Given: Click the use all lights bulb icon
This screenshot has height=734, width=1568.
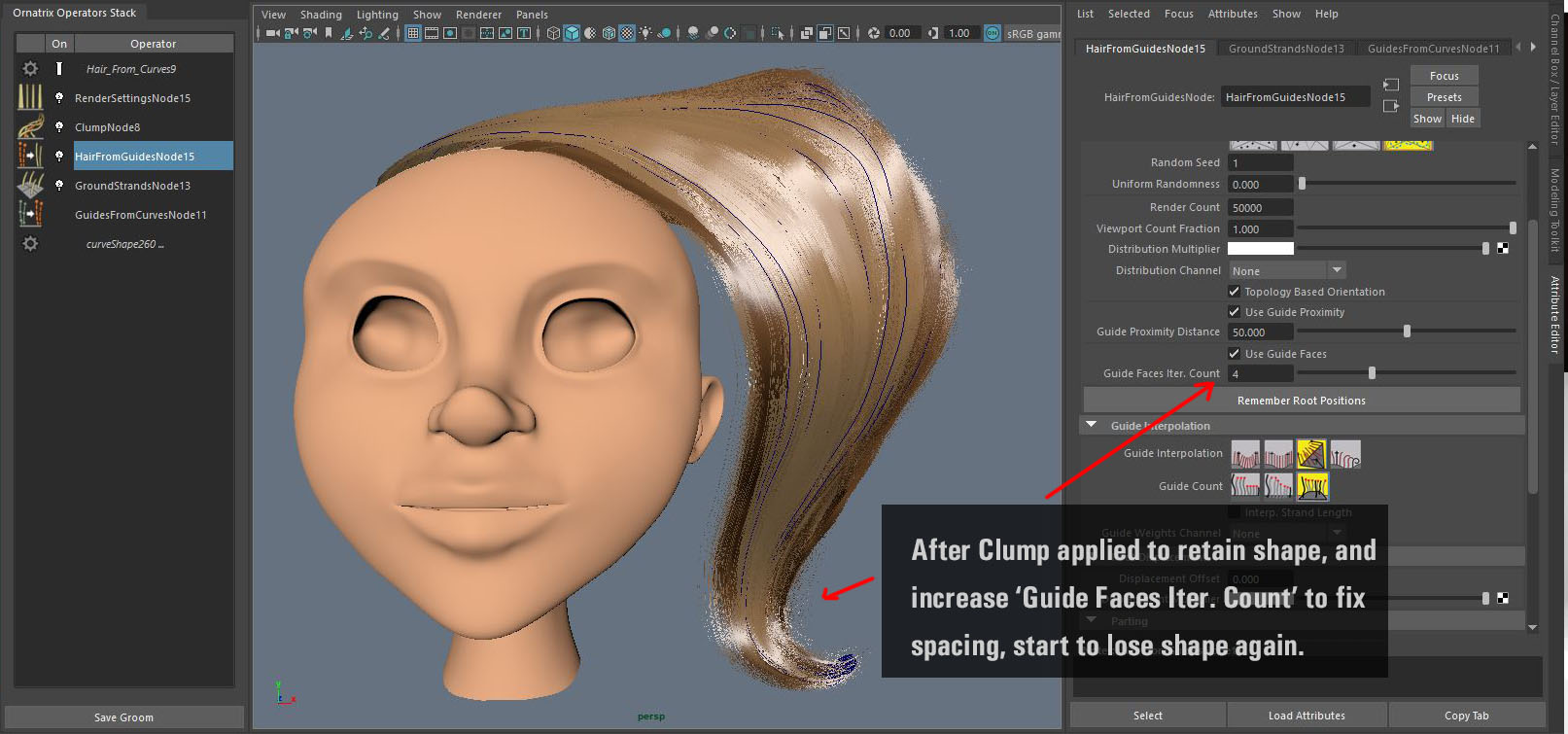Looking at the screenshot, I should [x=645, y=33].
